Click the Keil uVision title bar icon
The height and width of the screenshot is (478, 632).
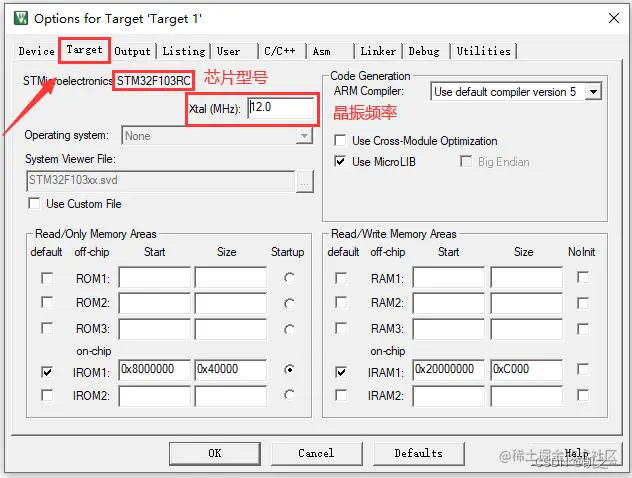(x=21, y=18)
